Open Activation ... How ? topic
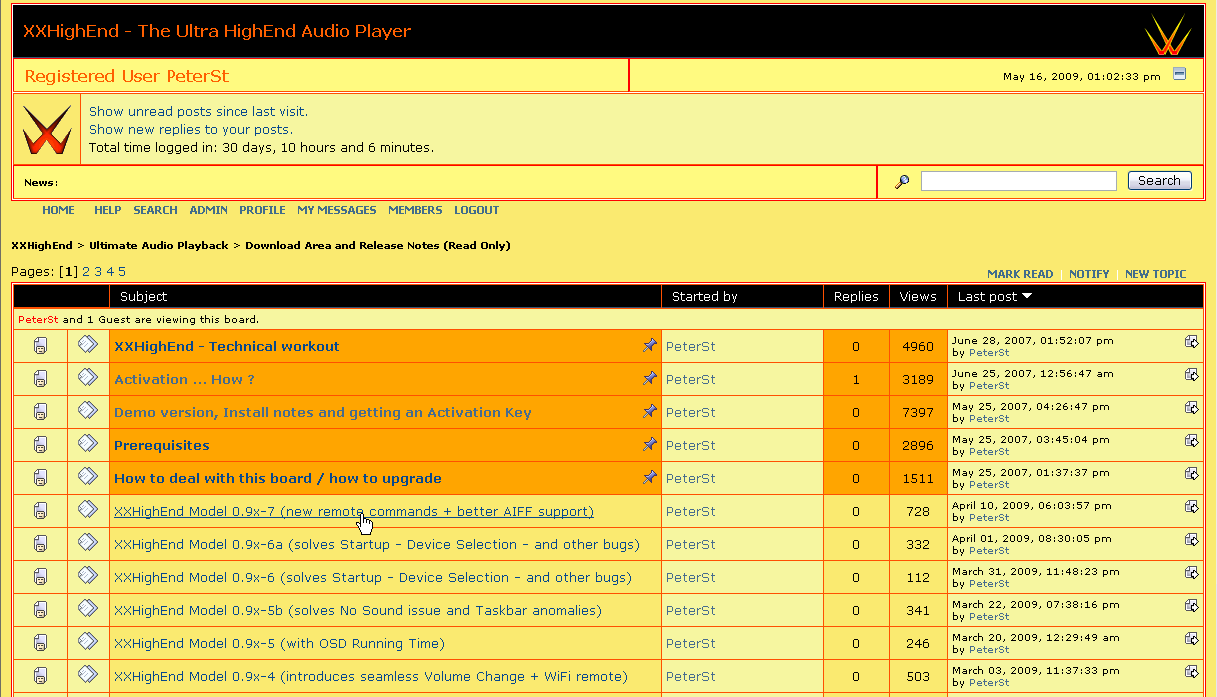This screenshot has height=697, width=1217. [184, 380]
